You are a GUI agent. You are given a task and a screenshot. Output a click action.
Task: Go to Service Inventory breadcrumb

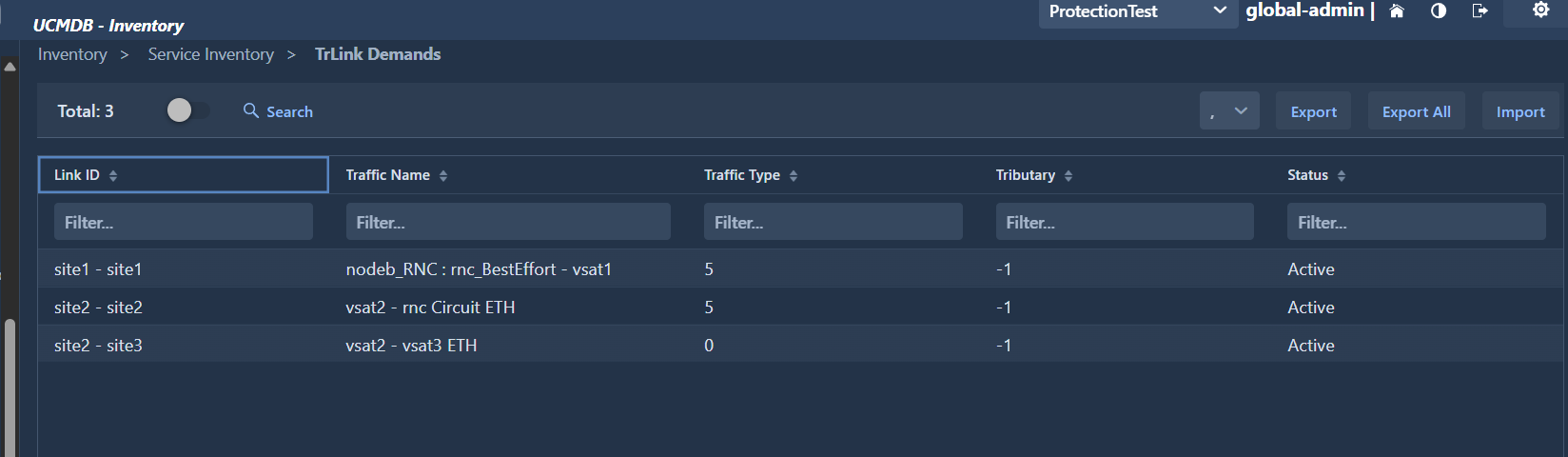click(x=210, y=54)
